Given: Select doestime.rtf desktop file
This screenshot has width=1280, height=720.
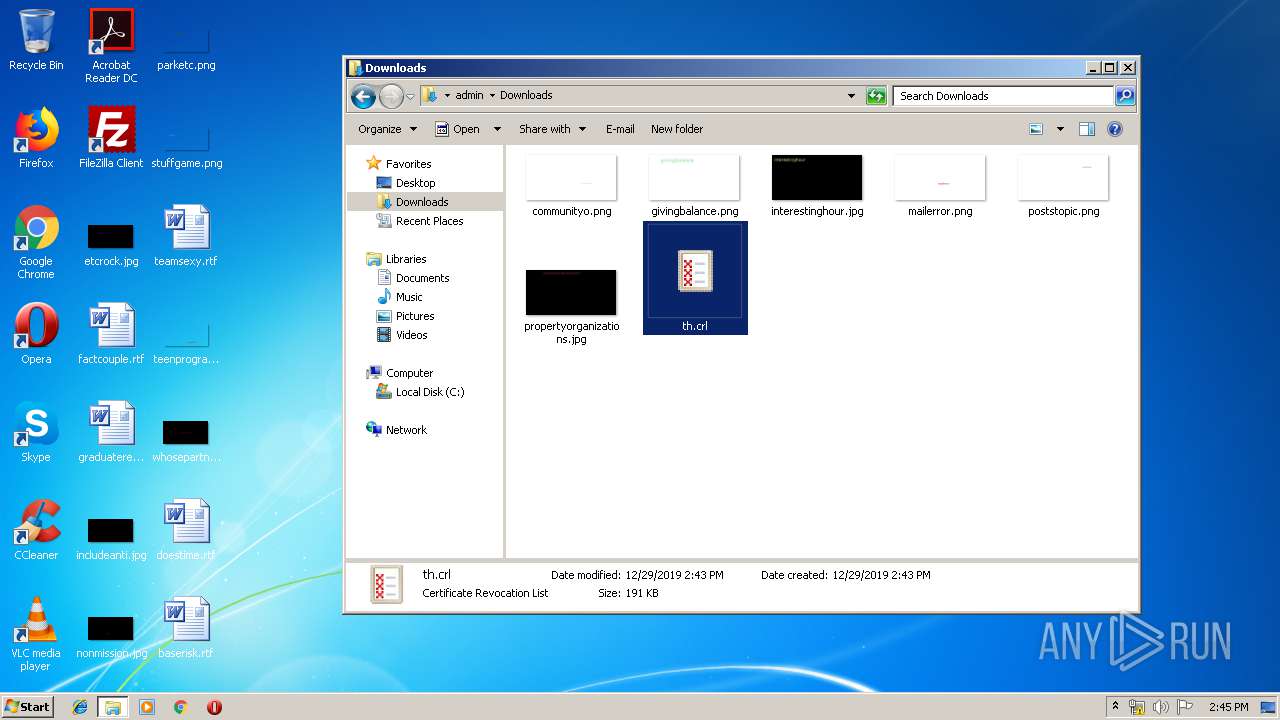Looking at the screenshot, I should pyautogui.click(x=186, y=530).
